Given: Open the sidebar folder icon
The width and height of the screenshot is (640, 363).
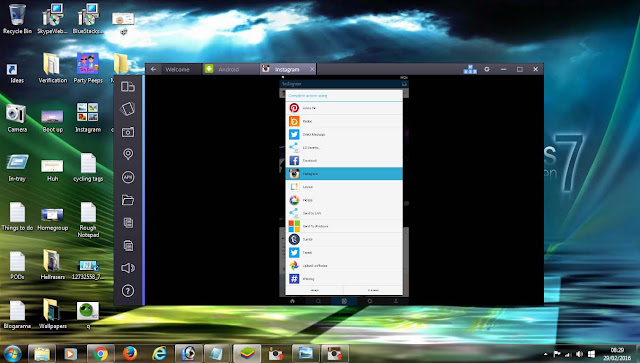Looking at the screenshot, I should coord(128,200).
